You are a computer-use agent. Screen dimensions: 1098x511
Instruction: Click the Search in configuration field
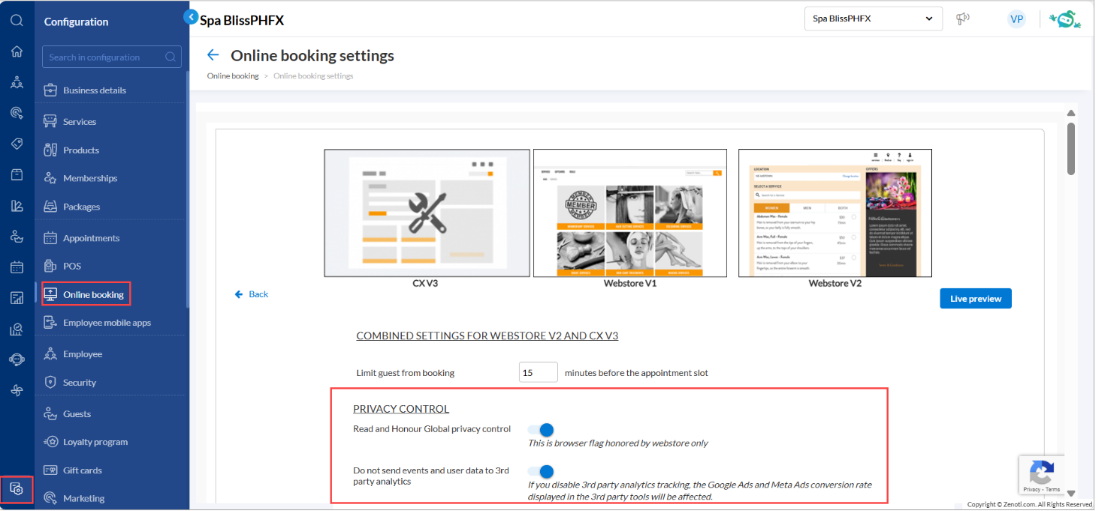[x=111, y=57]
